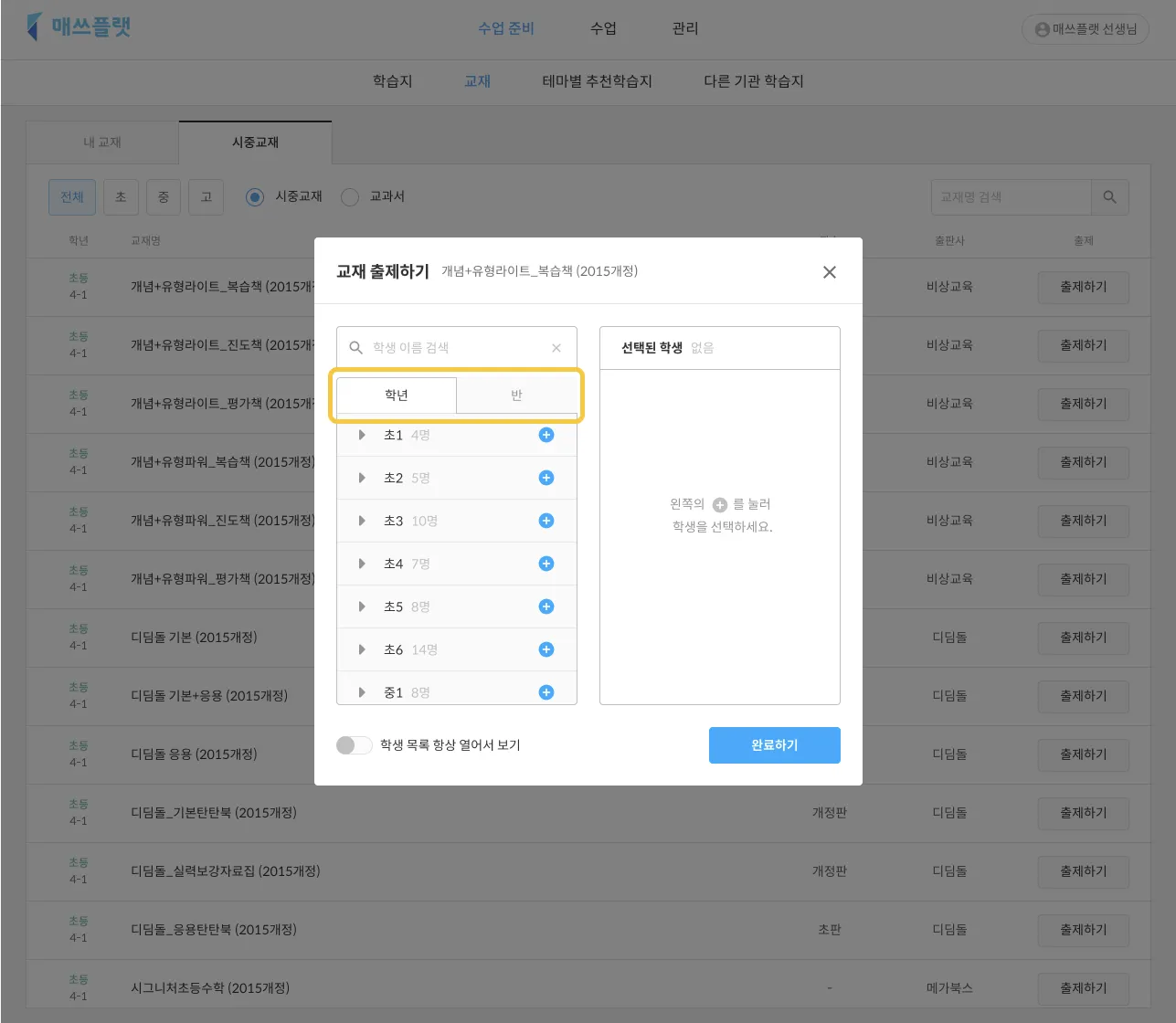Screen dimensions: 1176x1023
Task: Click 출제하기 for 시그니처초등수학
Action: tap(1084, 988)
